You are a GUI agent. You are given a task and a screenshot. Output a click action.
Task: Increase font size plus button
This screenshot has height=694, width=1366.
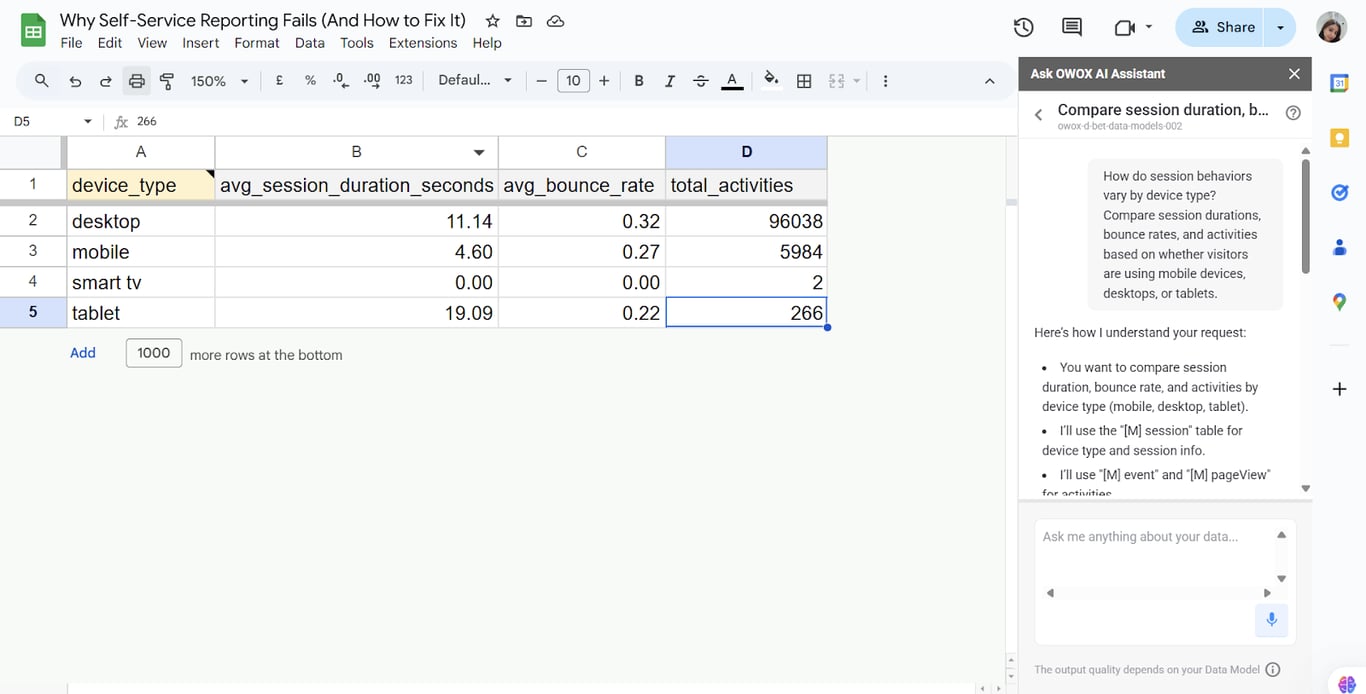coord(604,81)
